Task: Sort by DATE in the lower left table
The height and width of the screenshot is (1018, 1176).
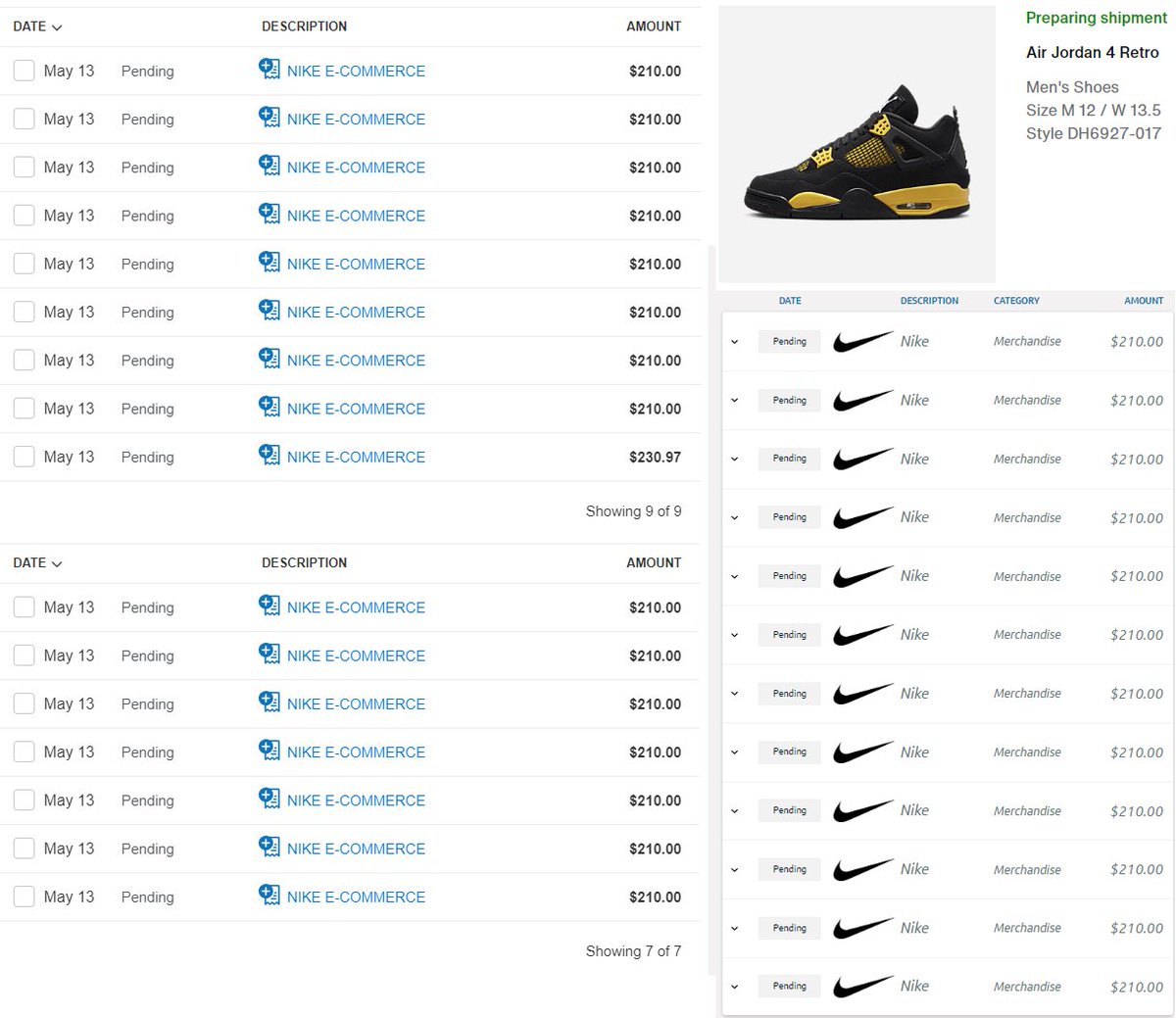Action: (37, 563)
